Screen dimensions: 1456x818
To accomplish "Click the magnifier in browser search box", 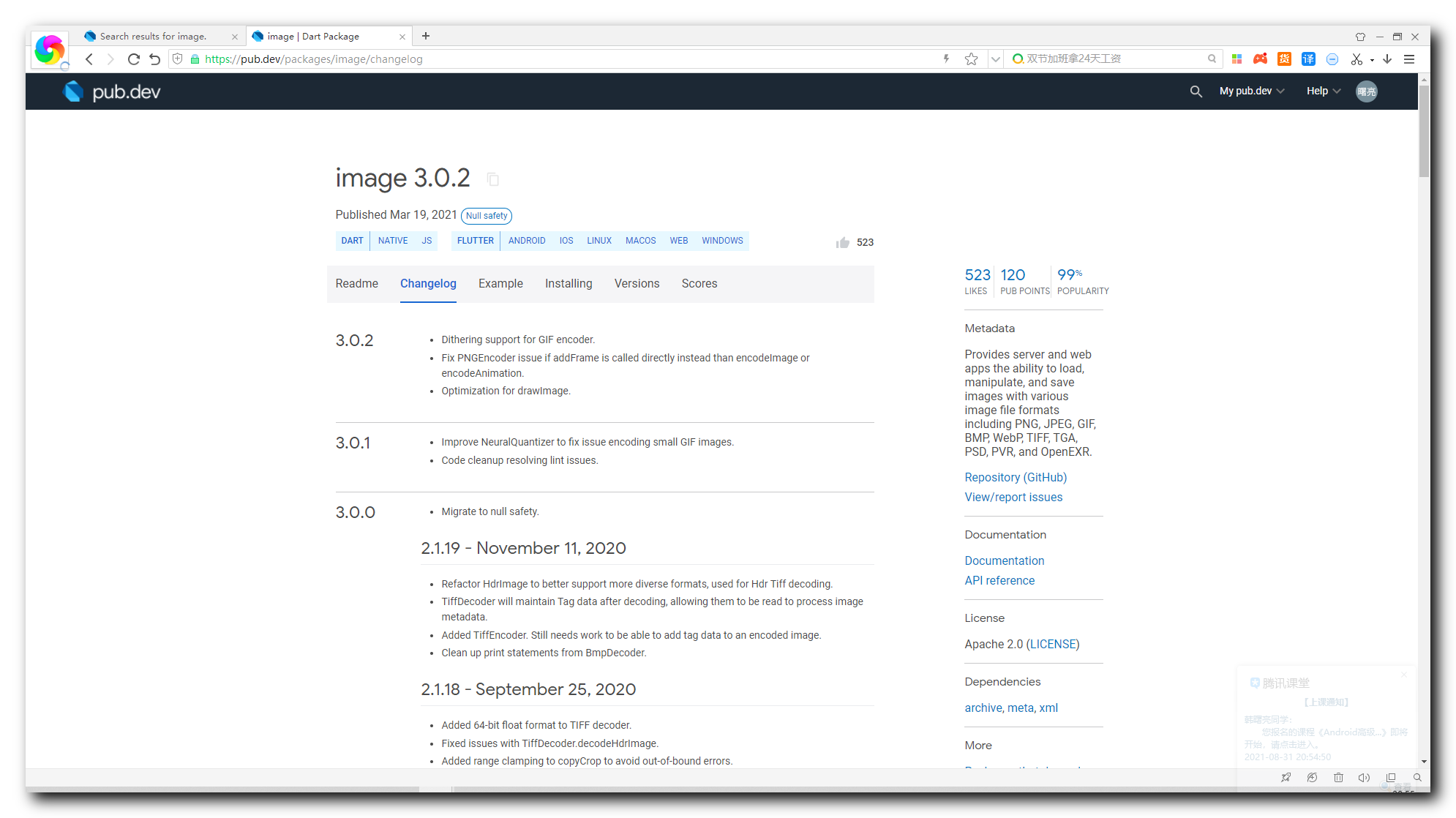I will [1212, 59].
